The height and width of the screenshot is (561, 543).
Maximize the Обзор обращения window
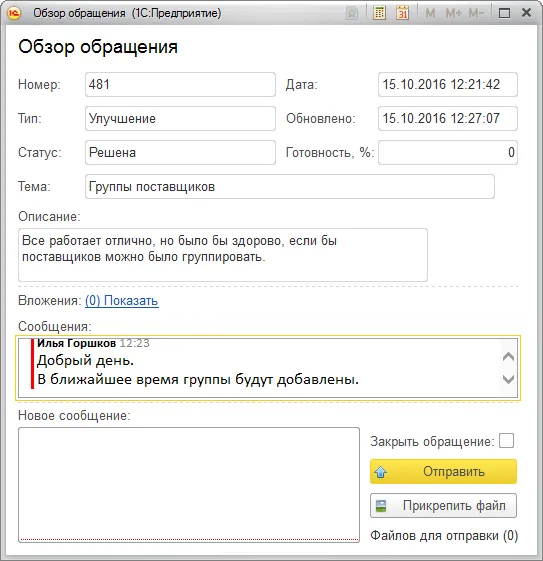pyautogui.click(x=504, y=13)
